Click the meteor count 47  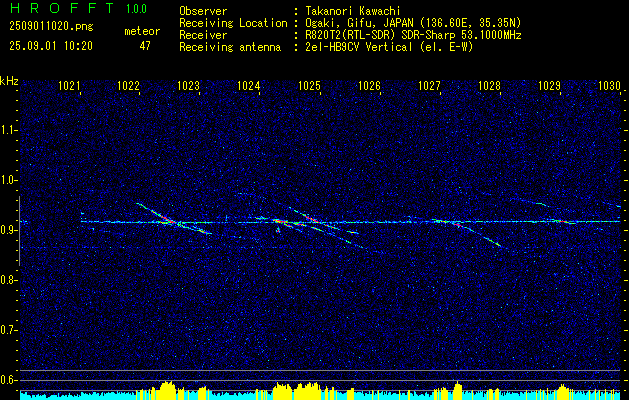(145, 46)
